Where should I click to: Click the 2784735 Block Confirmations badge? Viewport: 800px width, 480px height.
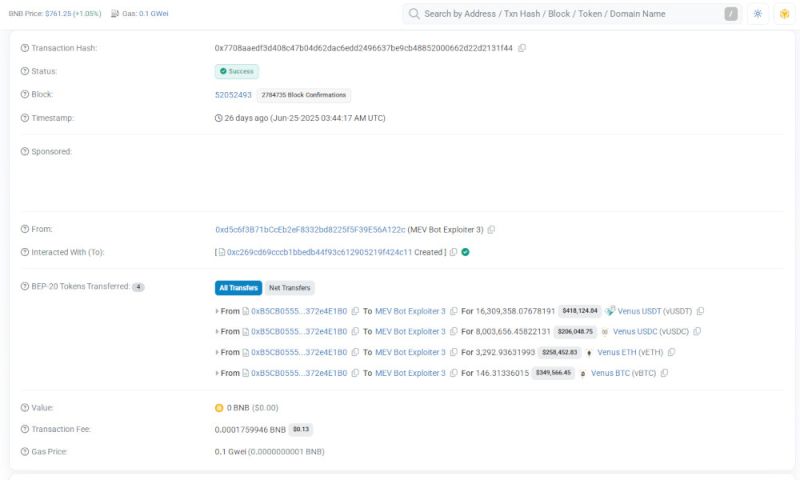(x=304, y=95)
